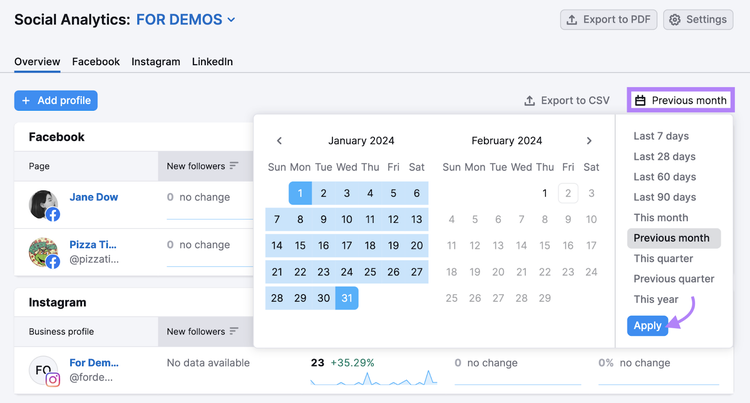The image size is (750, 403).
Task: Select January 31 in the calendar
Action: (x=347, y=298)
